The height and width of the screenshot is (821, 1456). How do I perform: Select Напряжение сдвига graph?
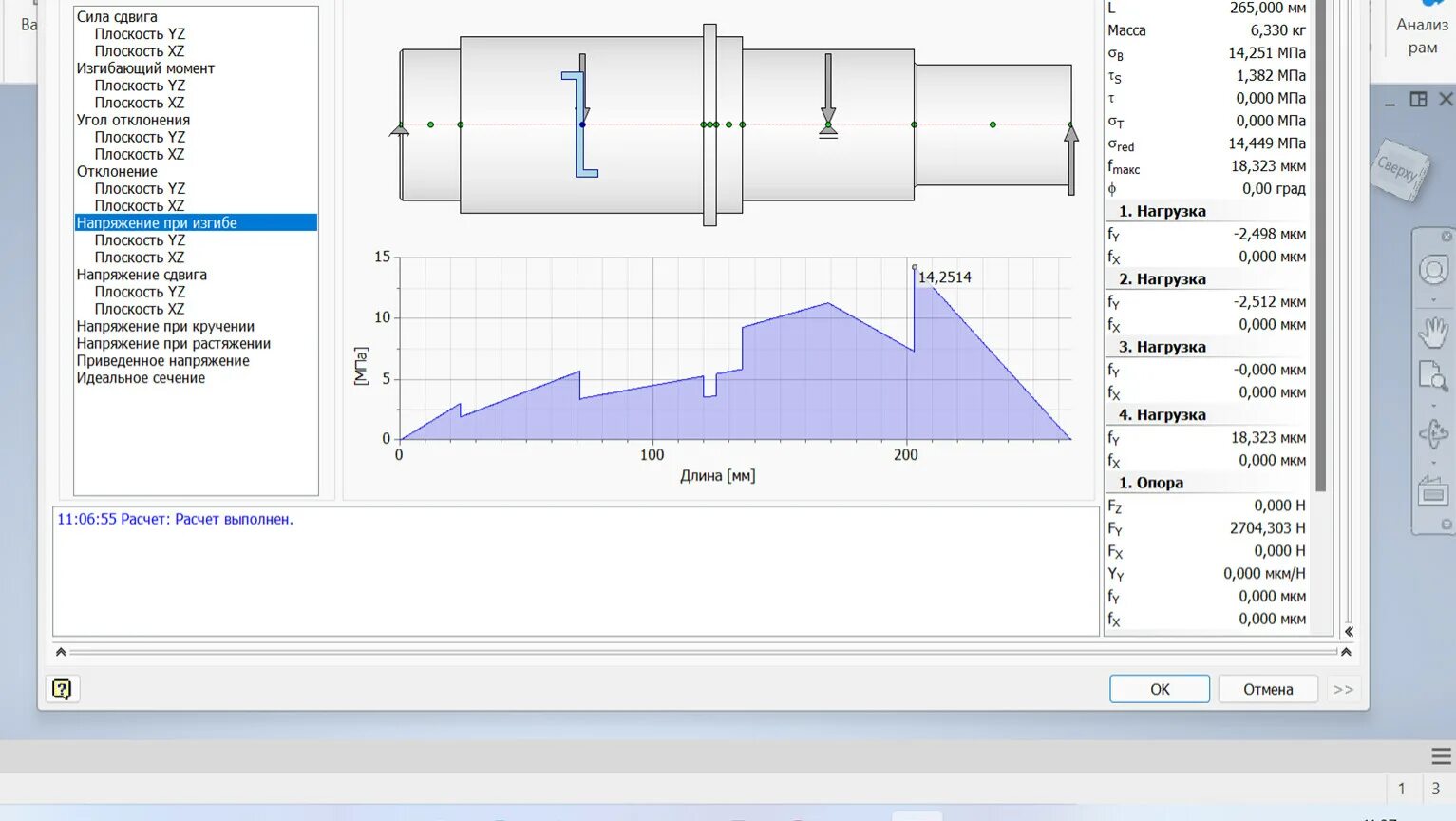[x=142, y=274]
